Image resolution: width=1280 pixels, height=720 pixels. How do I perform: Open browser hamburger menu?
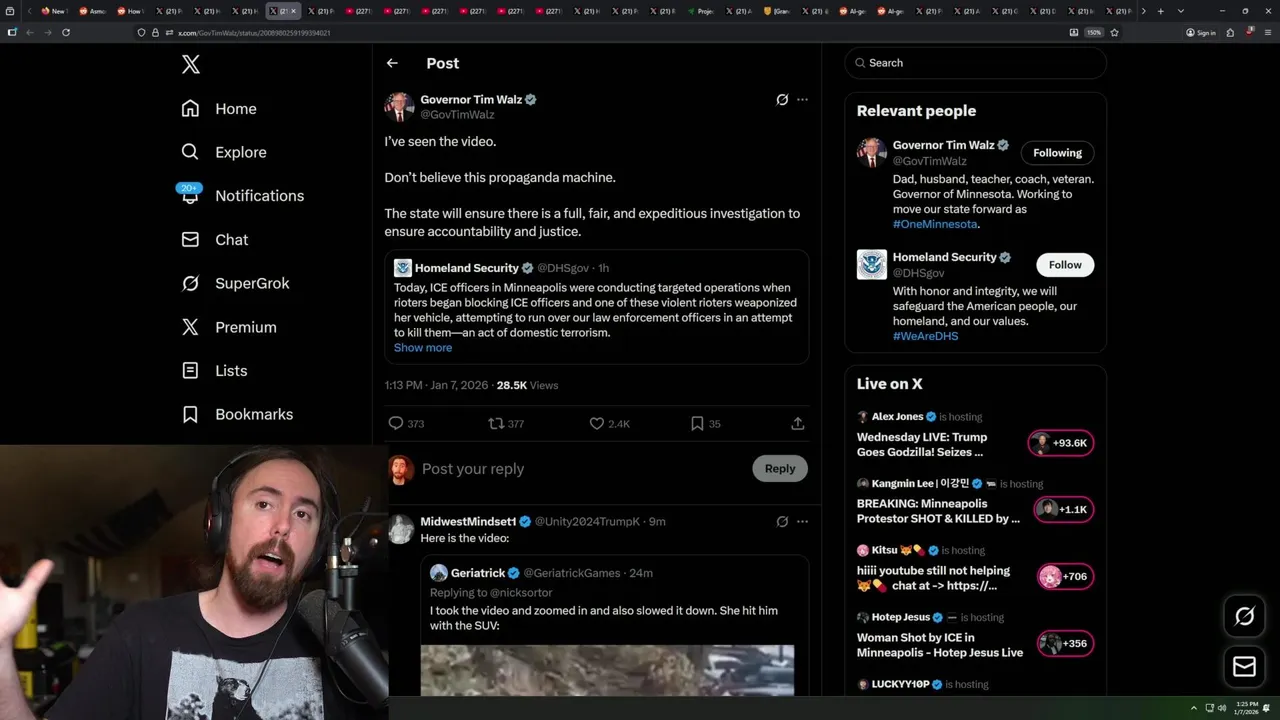(x=1269, y=32)
